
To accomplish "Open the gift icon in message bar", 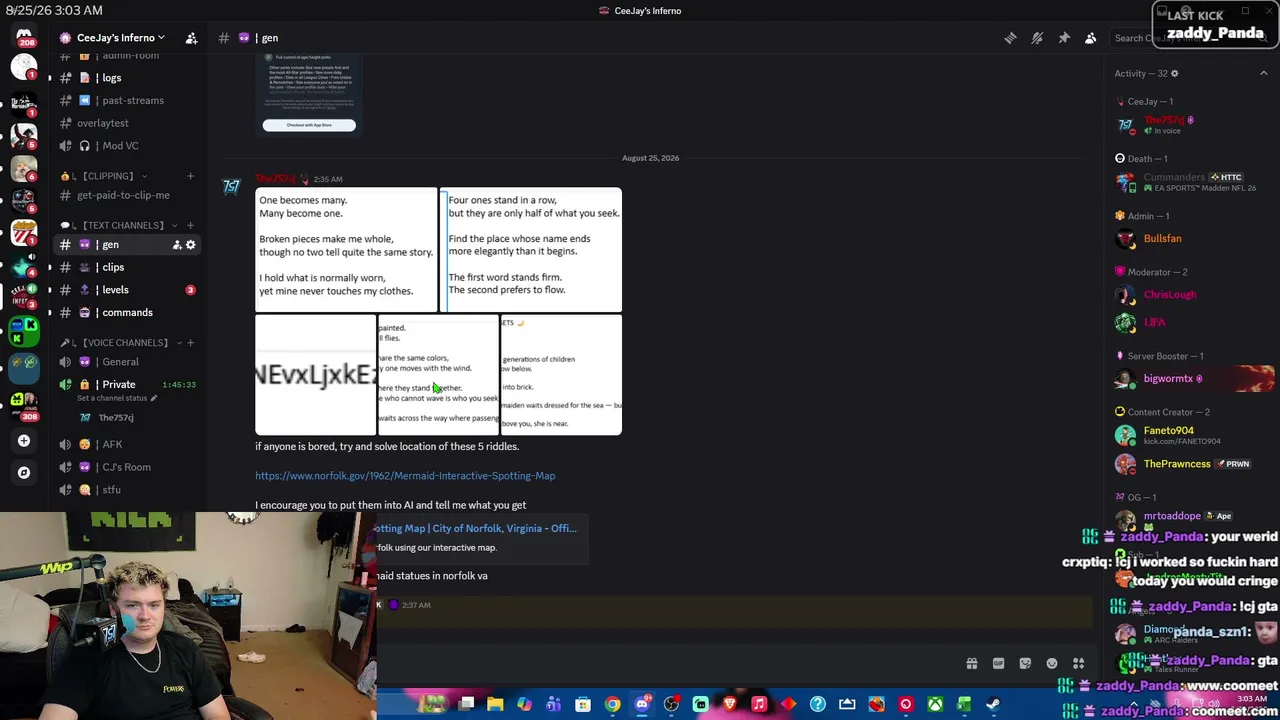I will 971,663.
